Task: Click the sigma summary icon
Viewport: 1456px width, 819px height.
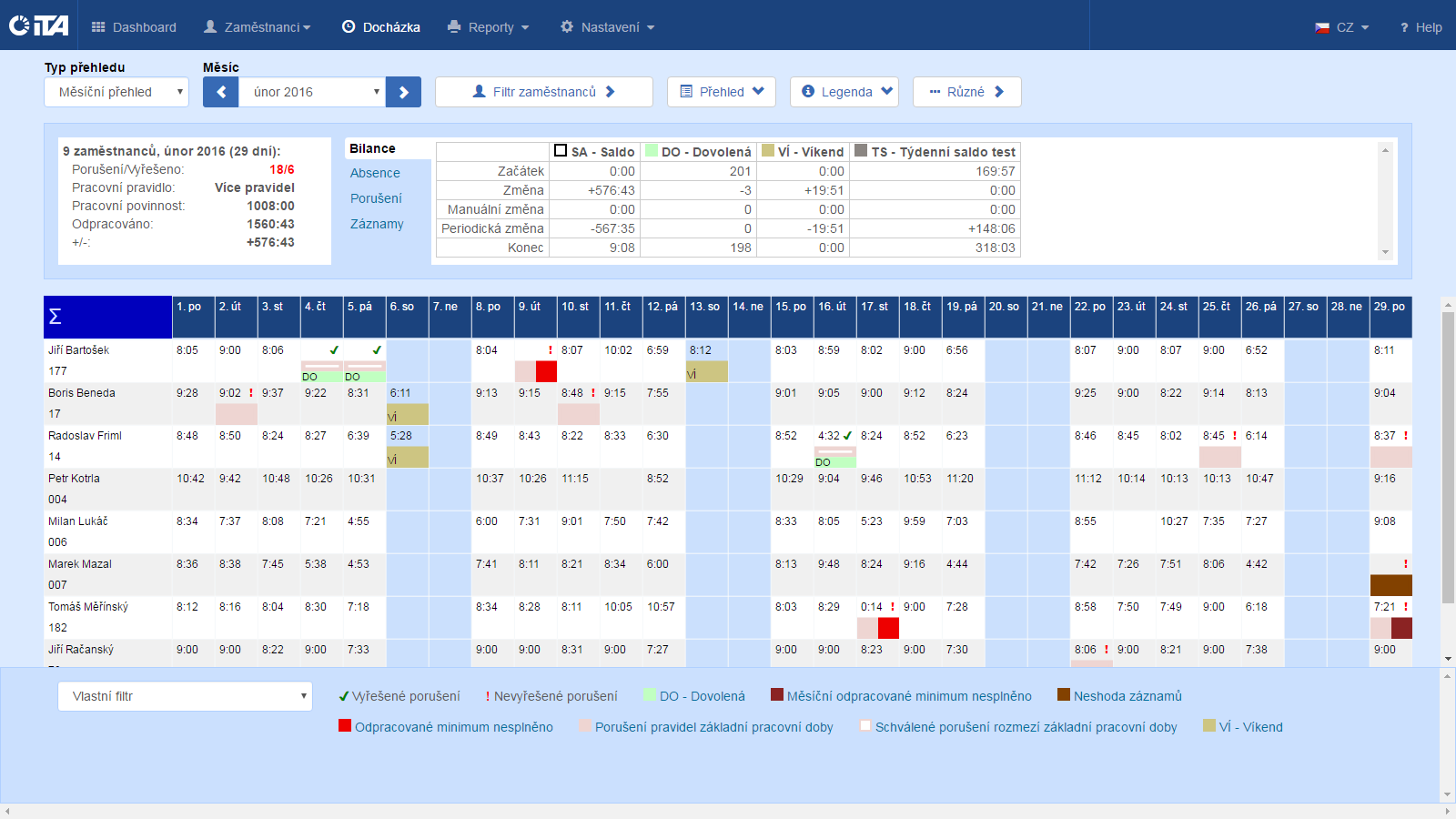Action: coord(55,317)
